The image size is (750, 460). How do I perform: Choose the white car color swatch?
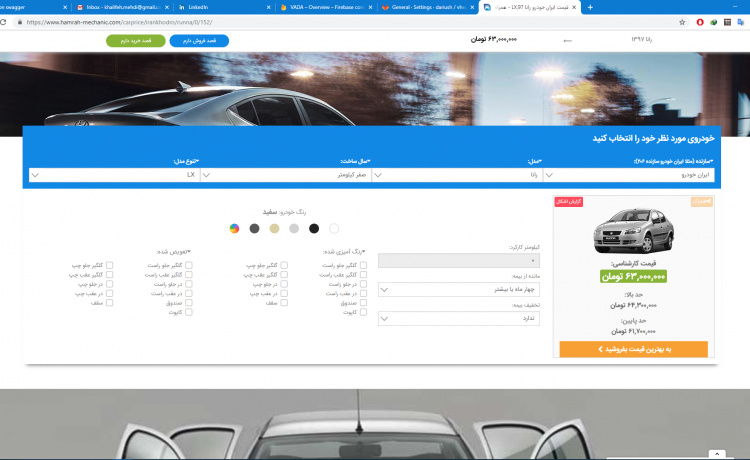point(334,229)
